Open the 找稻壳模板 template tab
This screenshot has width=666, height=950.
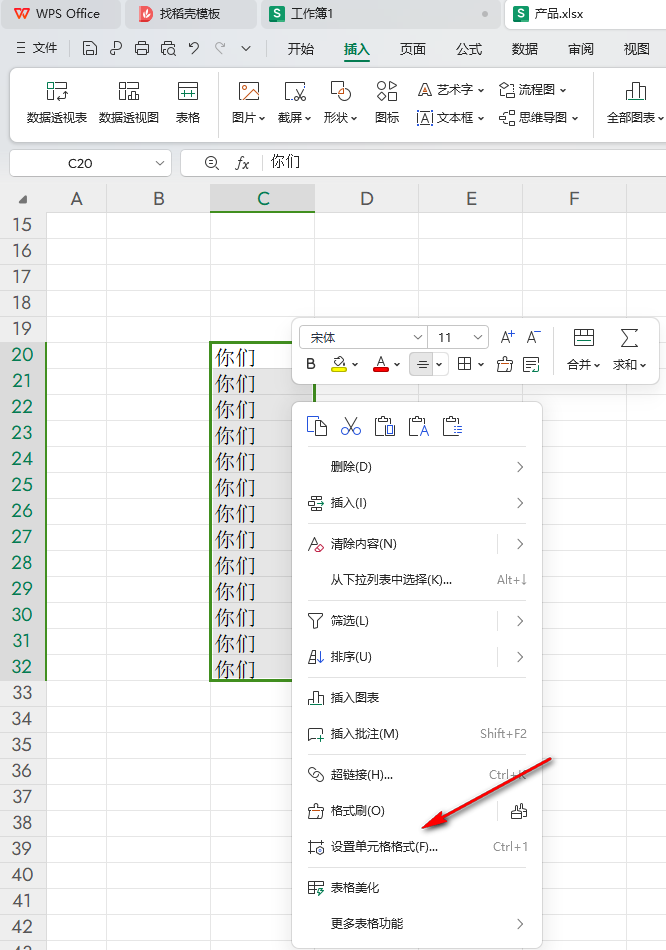coord(190,14)
